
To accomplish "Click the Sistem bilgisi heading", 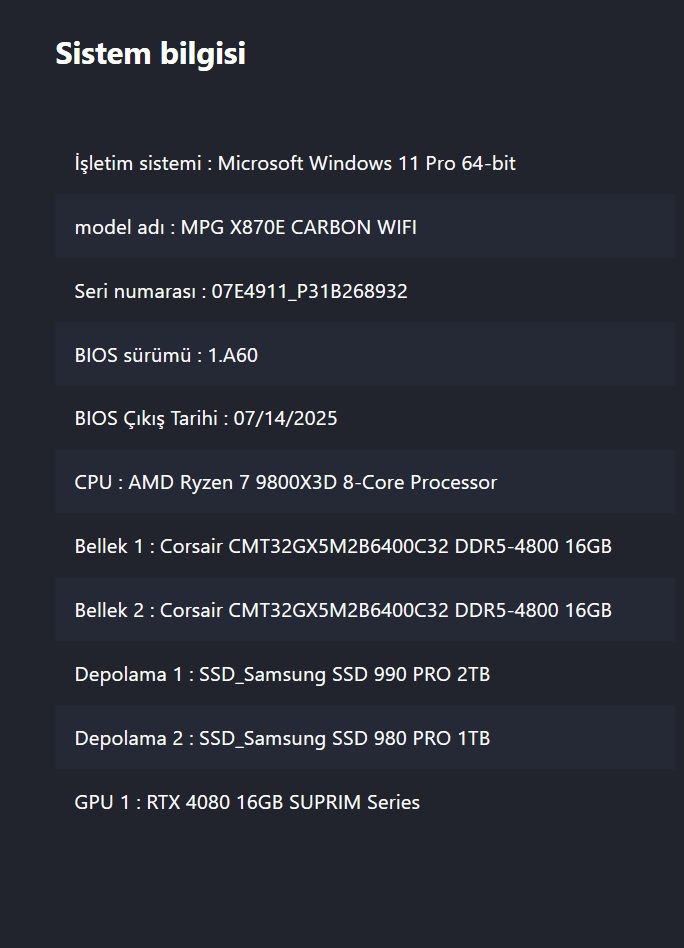I will (150, 54).
